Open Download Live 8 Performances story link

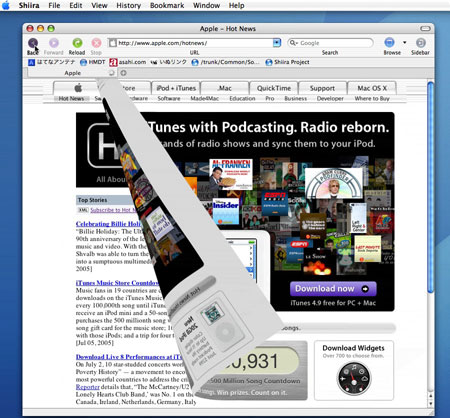click(129, 357)
